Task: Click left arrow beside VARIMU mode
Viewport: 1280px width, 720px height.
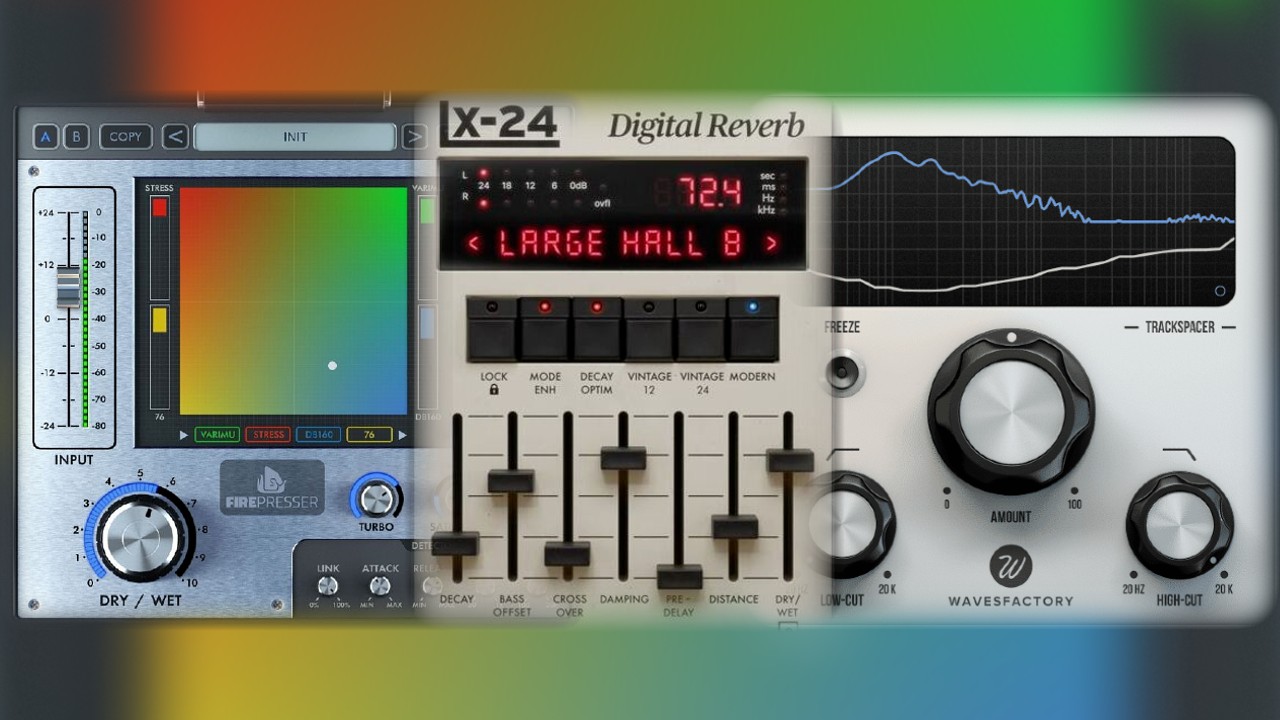Action: point(183,435)
